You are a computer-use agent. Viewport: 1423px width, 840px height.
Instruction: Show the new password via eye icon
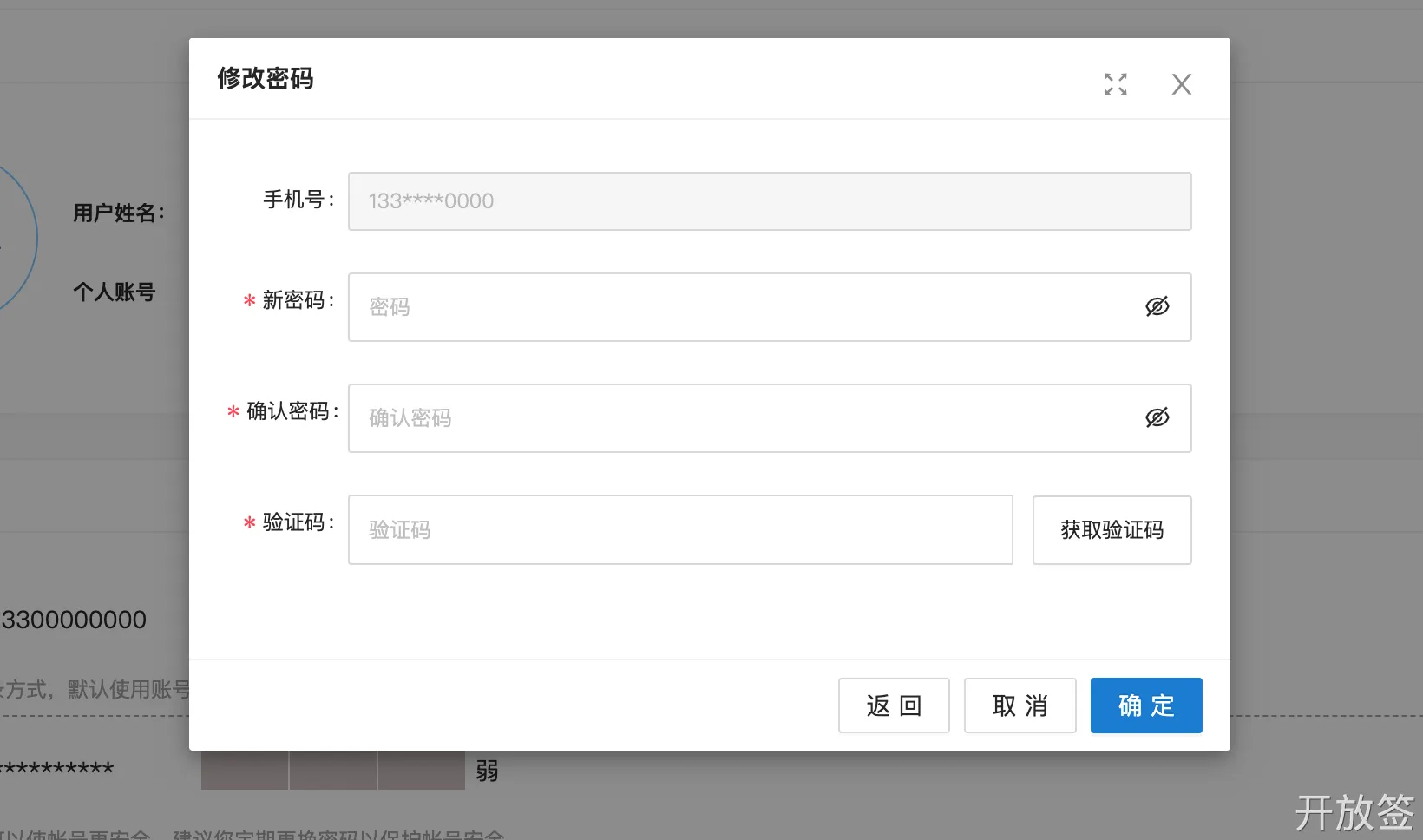[1157, 306]
